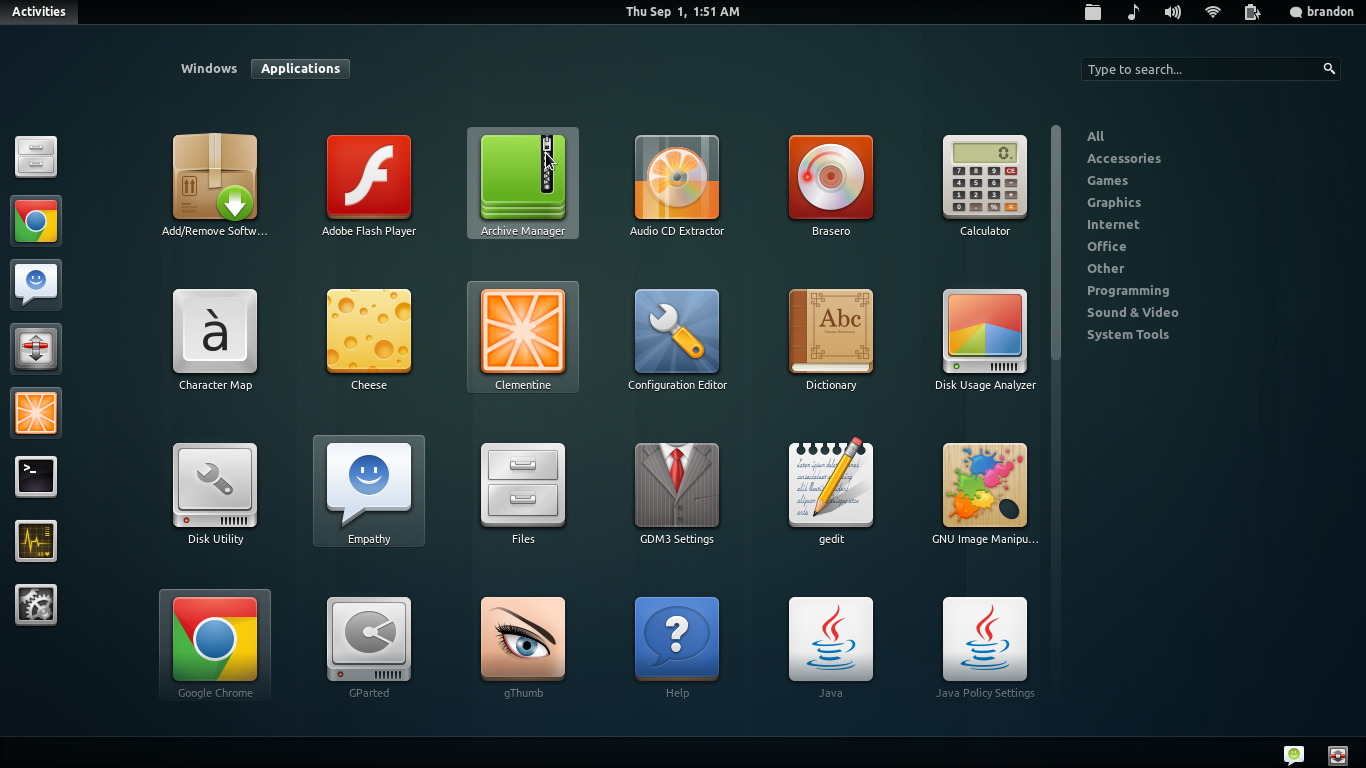
Task: Launch the Calculator app
Action: click(985, 185)
